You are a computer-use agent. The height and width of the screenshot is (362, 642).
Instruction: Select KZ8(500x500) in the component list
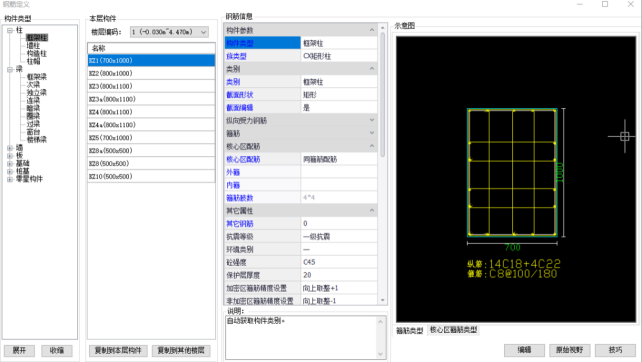point(151,163)
